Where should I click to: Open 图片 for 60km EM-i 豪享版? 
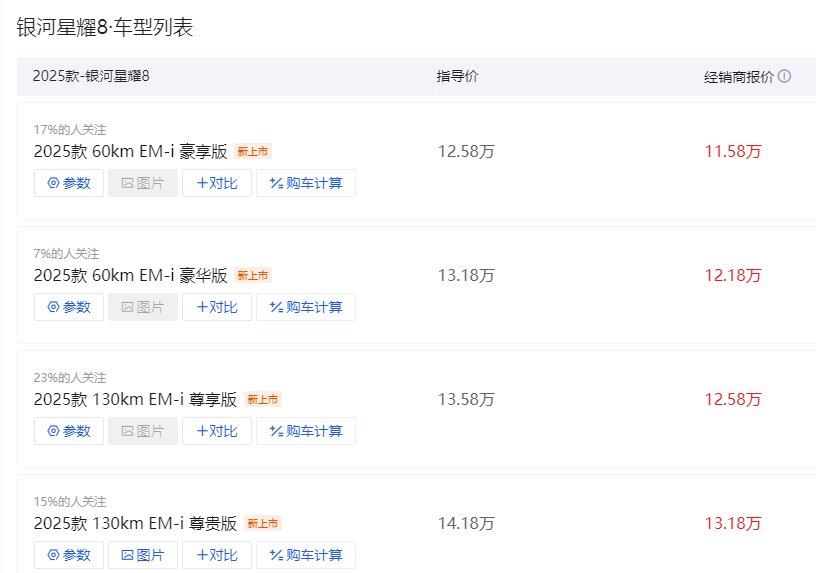[143, 183]
